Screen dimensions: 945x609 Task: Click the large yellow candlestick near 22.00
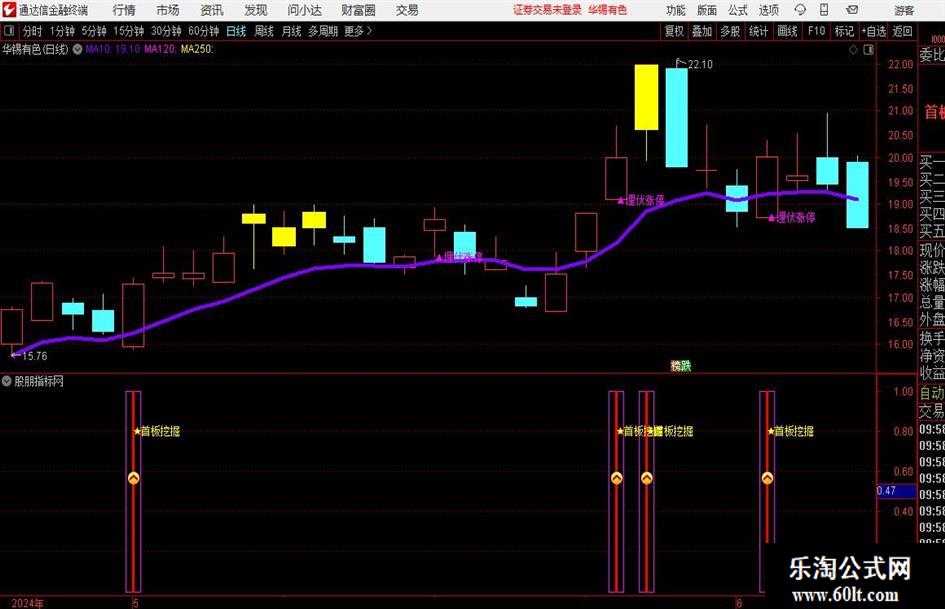[646, 97]
